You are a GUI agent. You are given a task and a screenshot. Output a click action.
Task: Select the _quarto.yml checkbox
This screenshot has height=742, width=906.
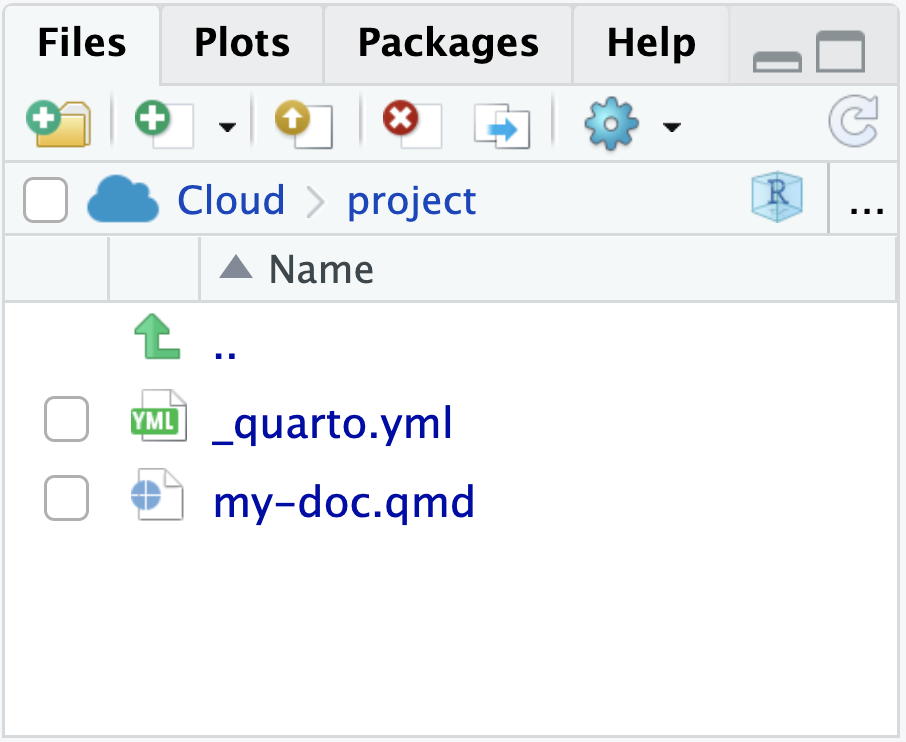66,420
